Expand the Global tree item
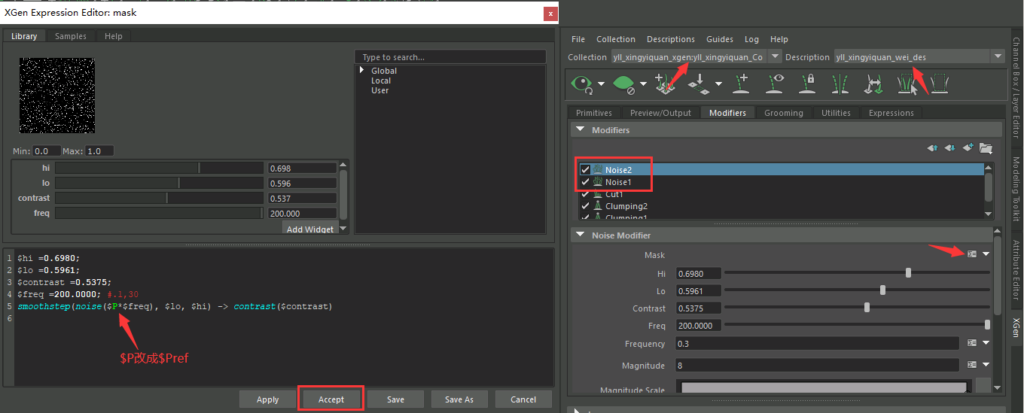Viewport: 1024px width, 413px height. pos(363,71)
